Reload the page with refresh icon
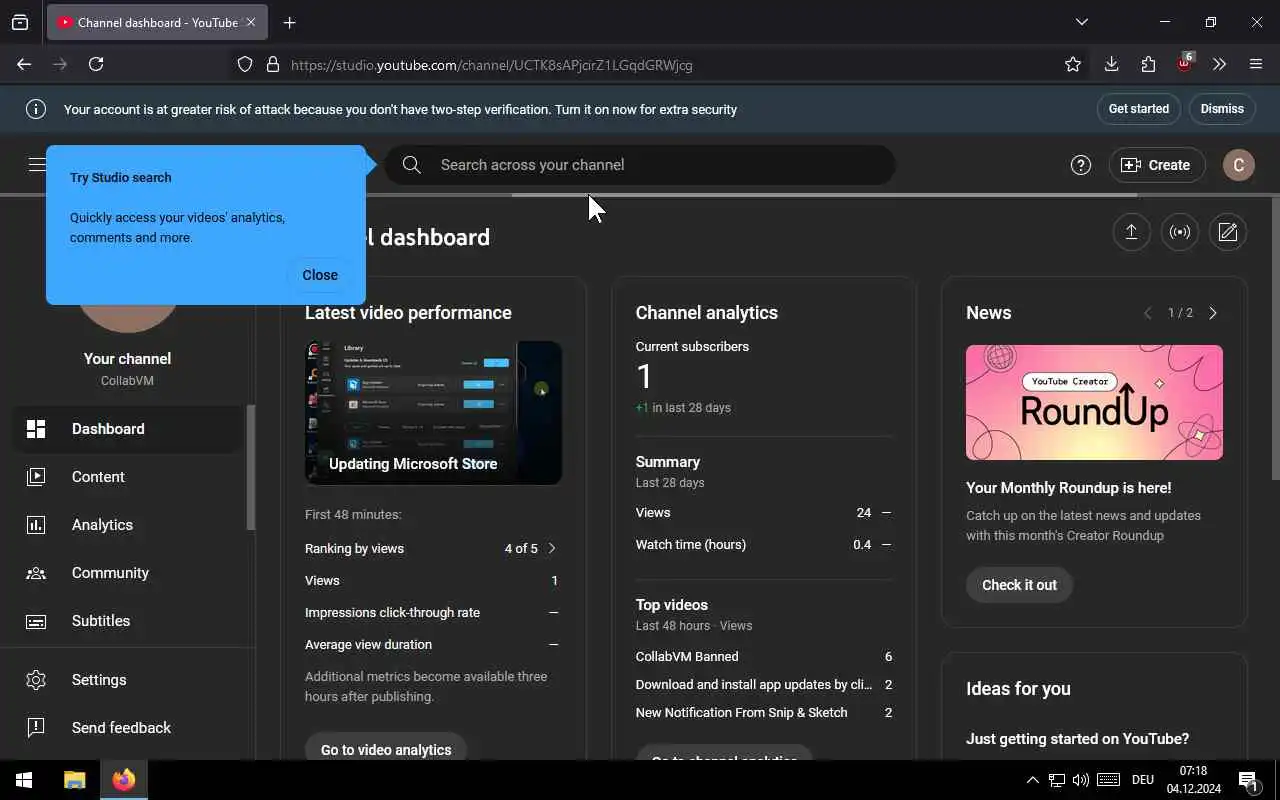 96,64
